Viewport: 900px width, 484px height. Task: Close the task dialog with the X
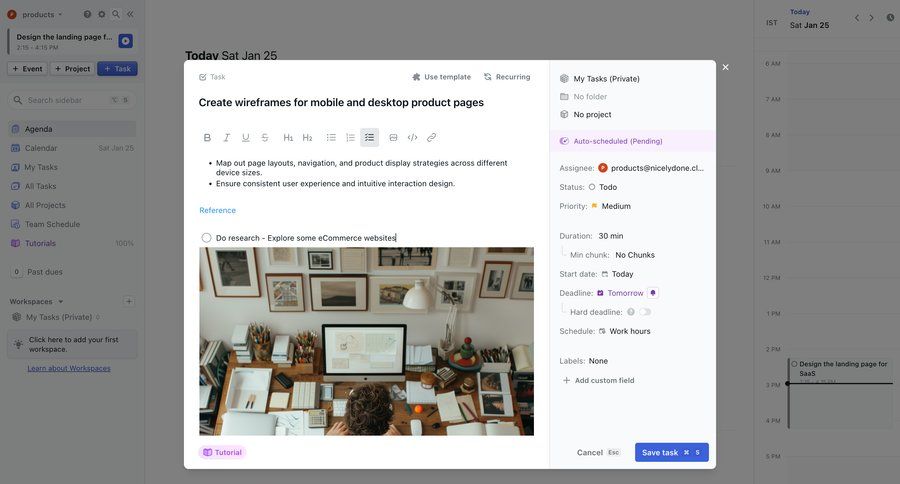[x=726, y=67]
